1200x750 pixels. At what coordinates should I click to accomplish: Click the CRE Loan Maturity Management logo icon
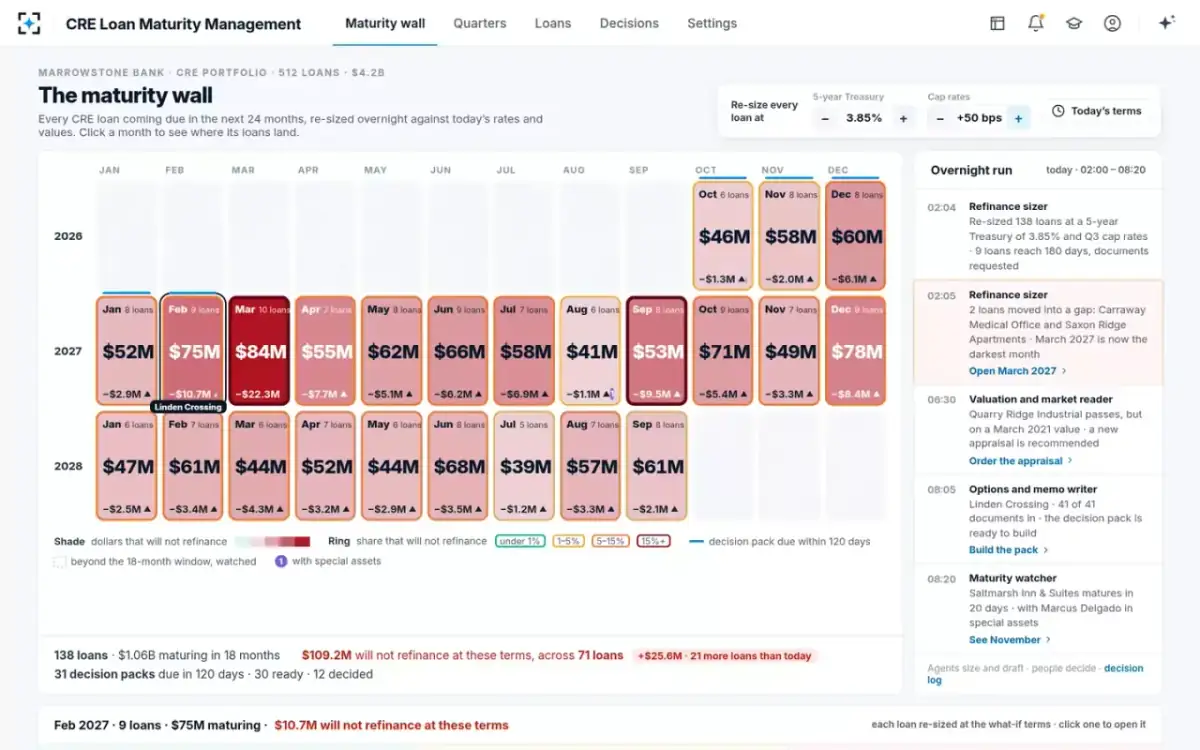pos(30,23)
